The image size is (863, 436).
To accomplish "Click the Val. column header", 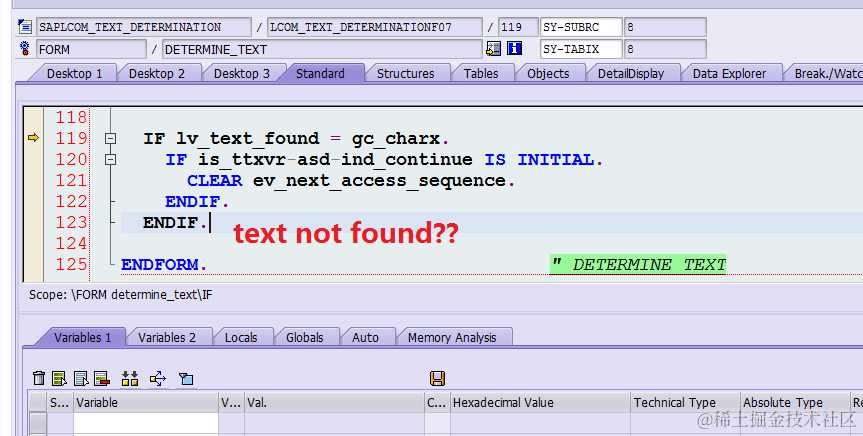I will click(334, 402).
